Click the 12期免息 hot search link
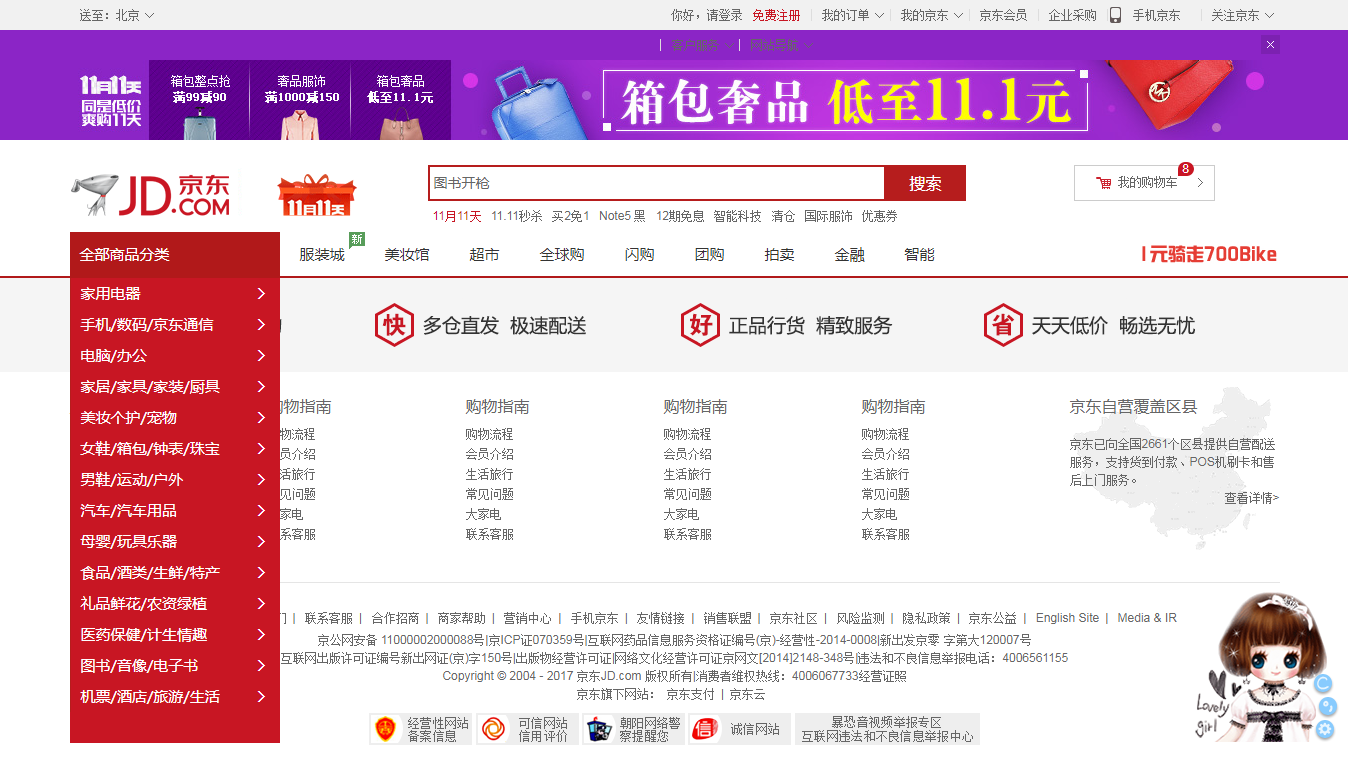 (680, 216)
